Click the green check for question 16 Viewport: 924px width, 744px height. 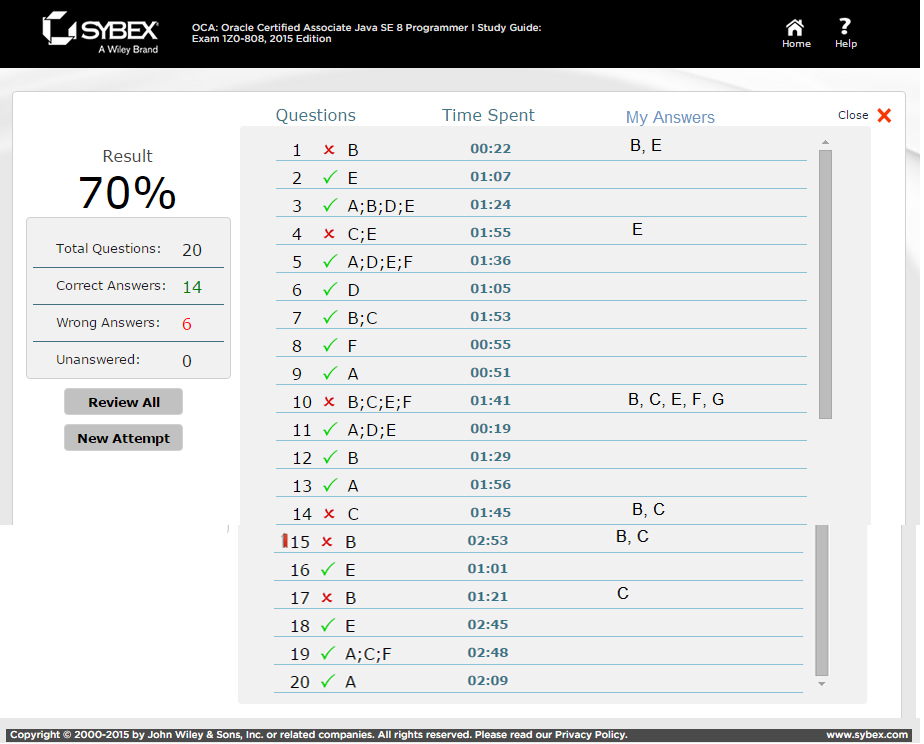328,569
